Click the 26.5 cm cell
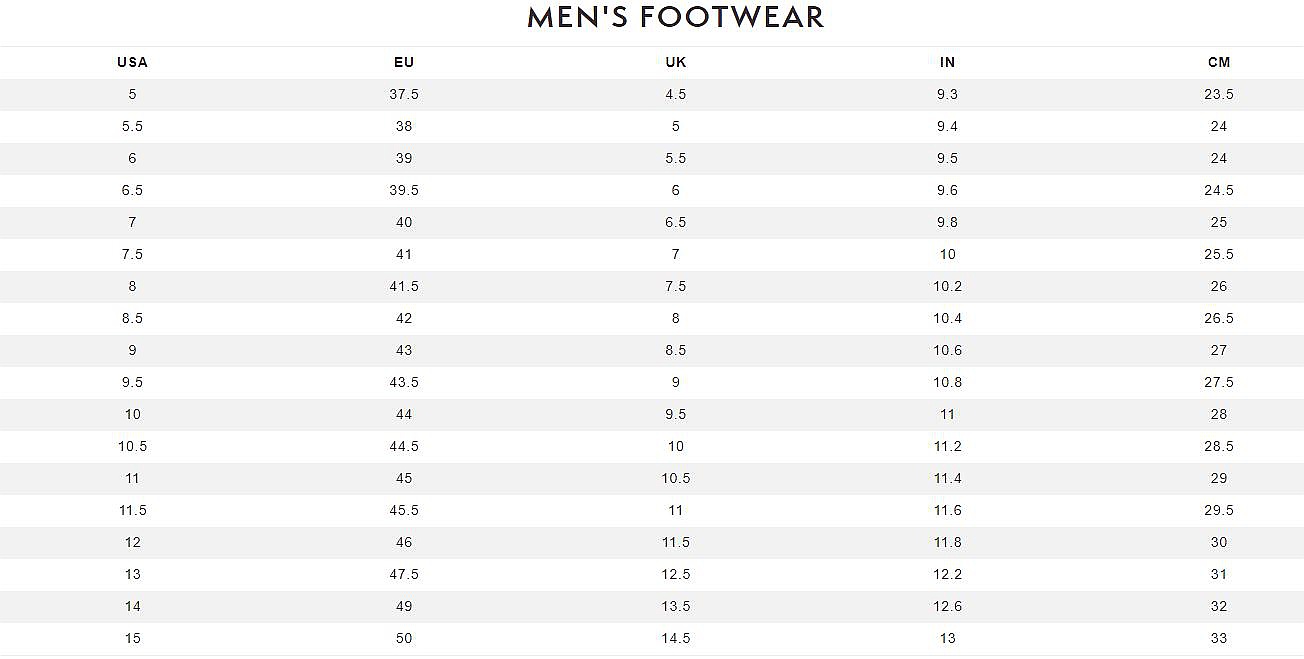 (1219, 318)
